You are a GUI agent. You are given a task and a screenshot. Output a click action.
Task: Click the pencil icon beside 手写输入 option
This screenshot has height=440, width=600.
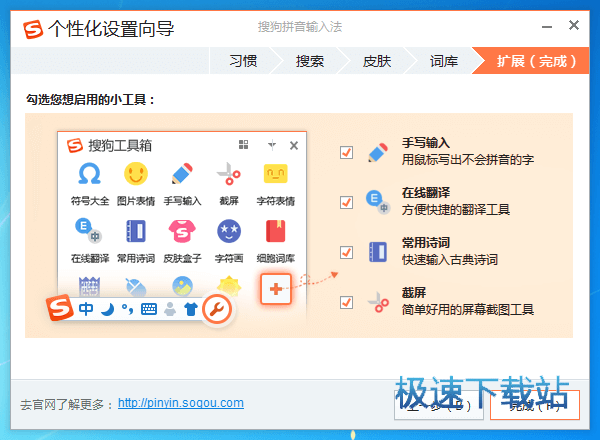(x=378, y=153)
